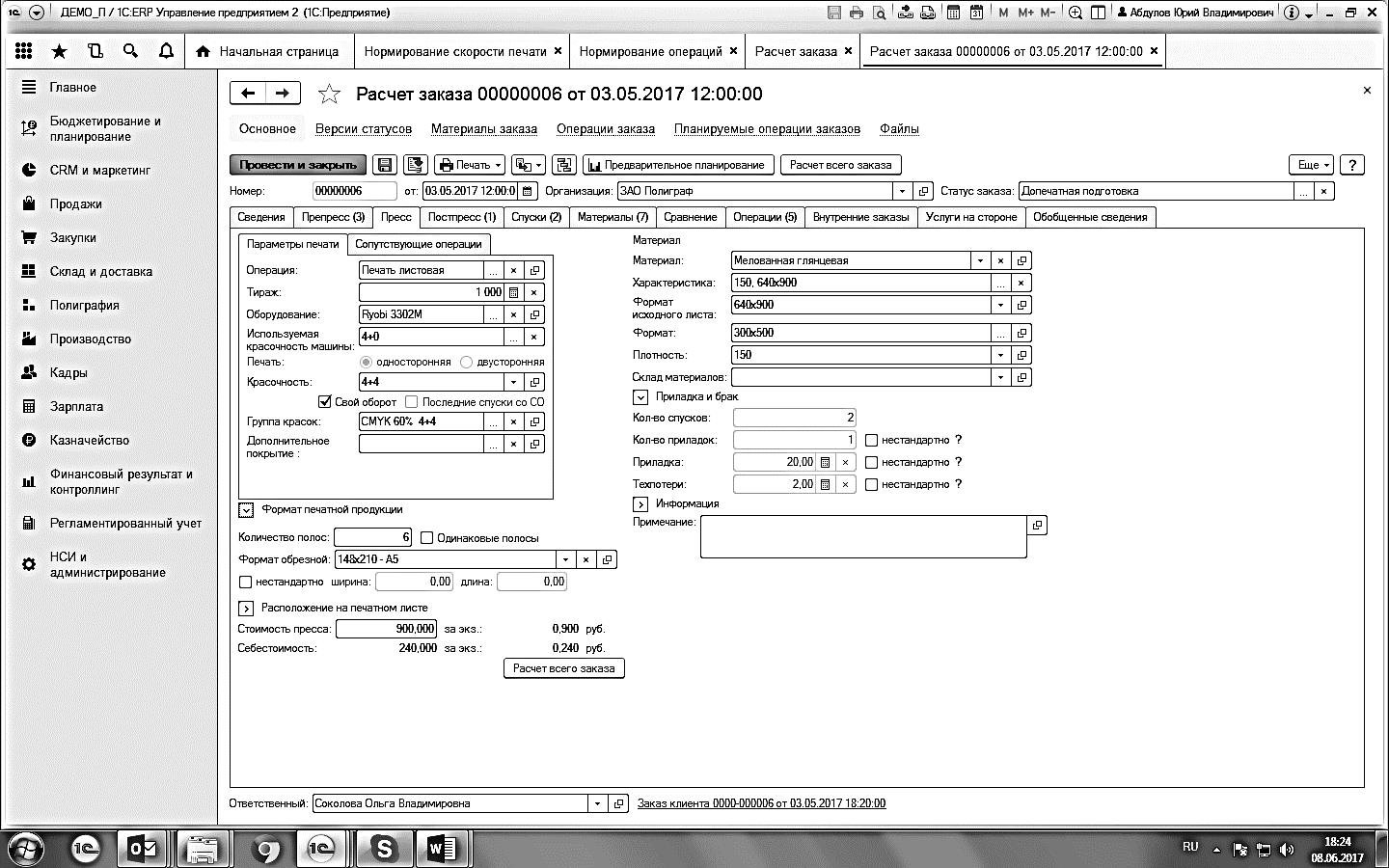Expand Примечание text editor icon
This screenshot has width=1389, height=868.
1037,526
